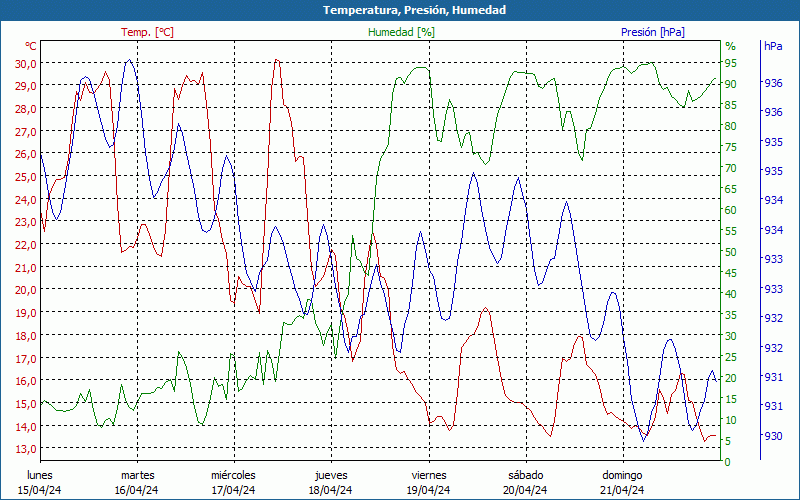Viewport: 800px width, 500px height.
Task: Click the '15,0' temperature axis tick
Action: (26, 404)
